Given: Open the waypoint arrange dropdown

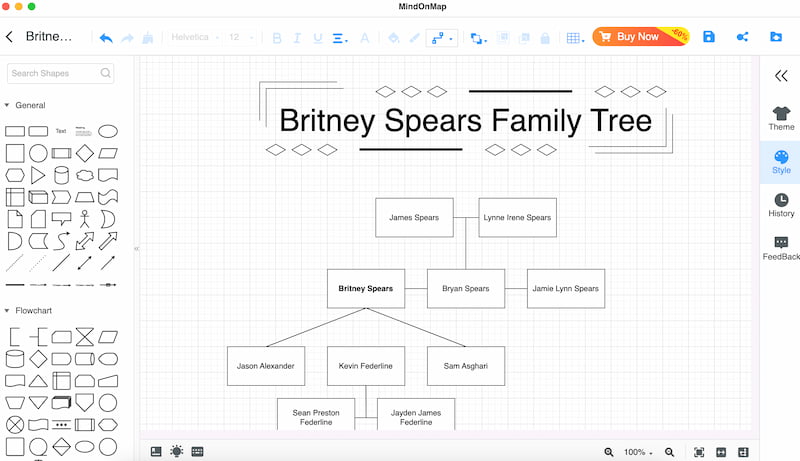Looking at the screenshot, I should tap(478, 38).
